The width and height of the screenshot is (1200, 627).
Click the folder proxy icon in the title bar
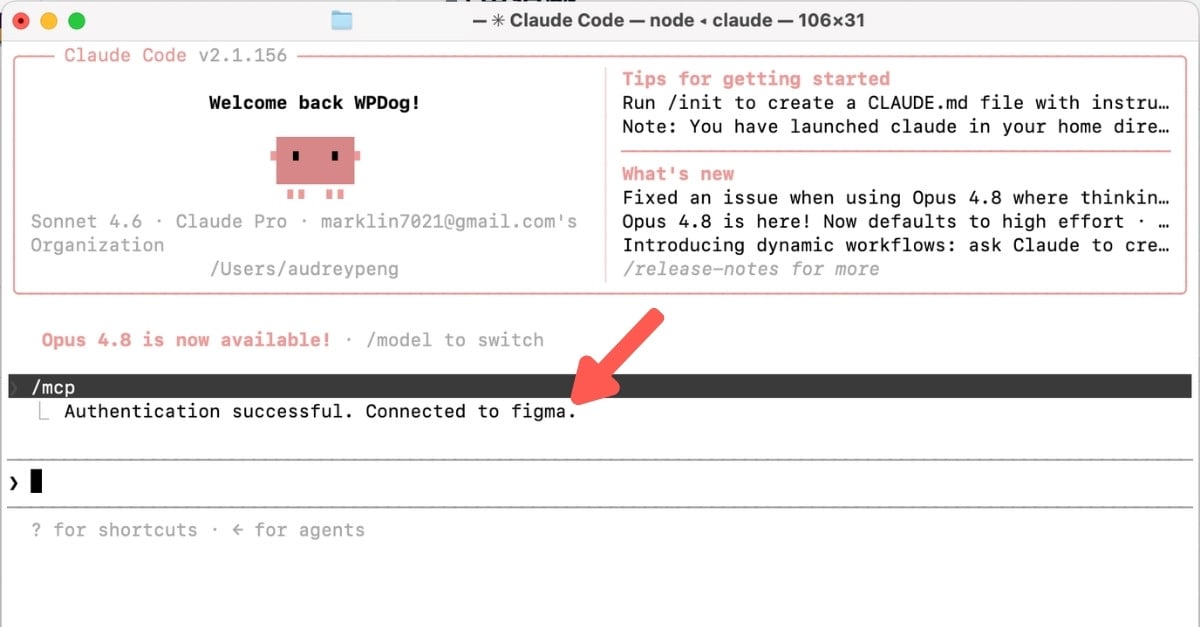[x=342, y=20]
